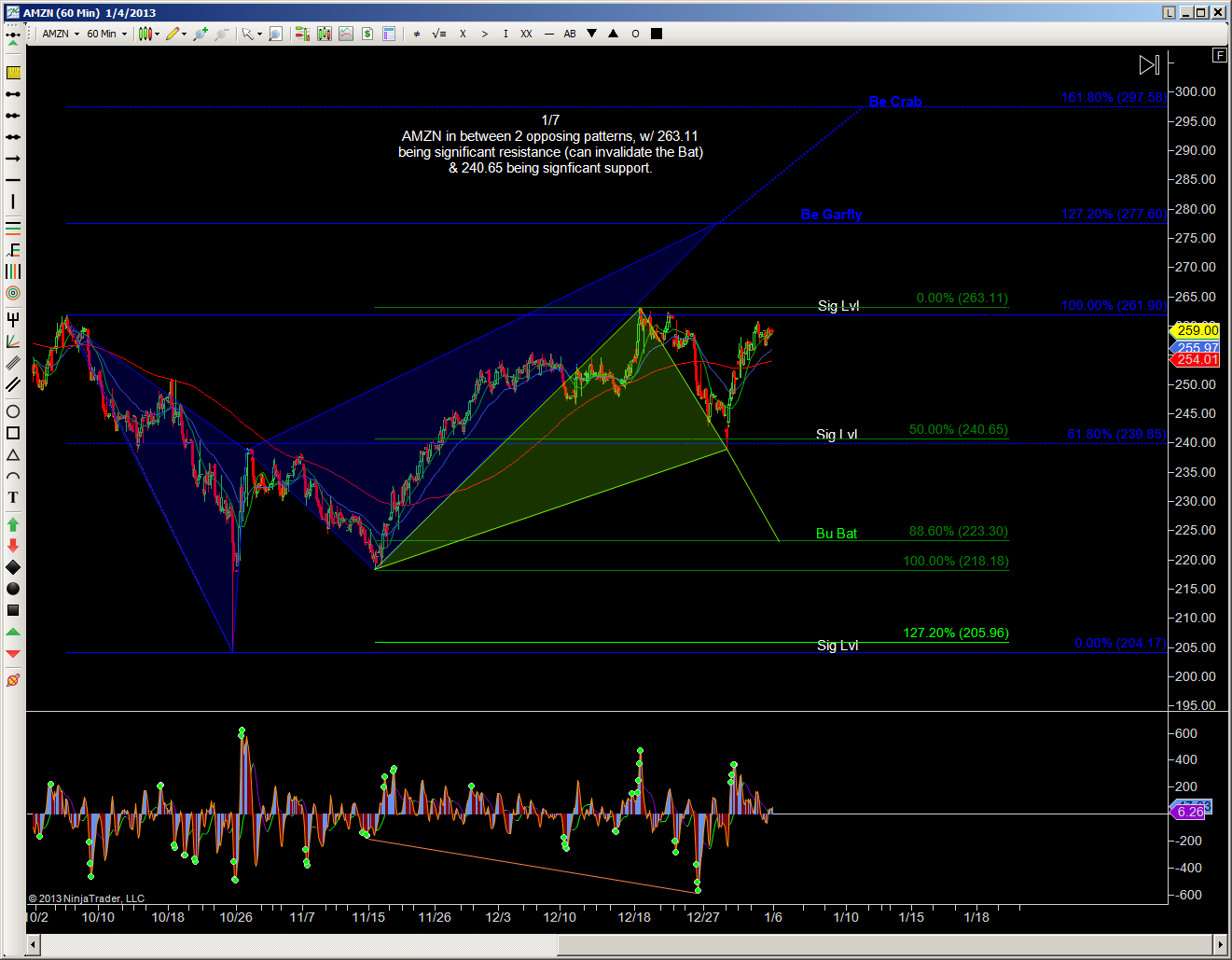Select the Text tool
Screen dimensions: 1232x960
click(x=13, y=498)
